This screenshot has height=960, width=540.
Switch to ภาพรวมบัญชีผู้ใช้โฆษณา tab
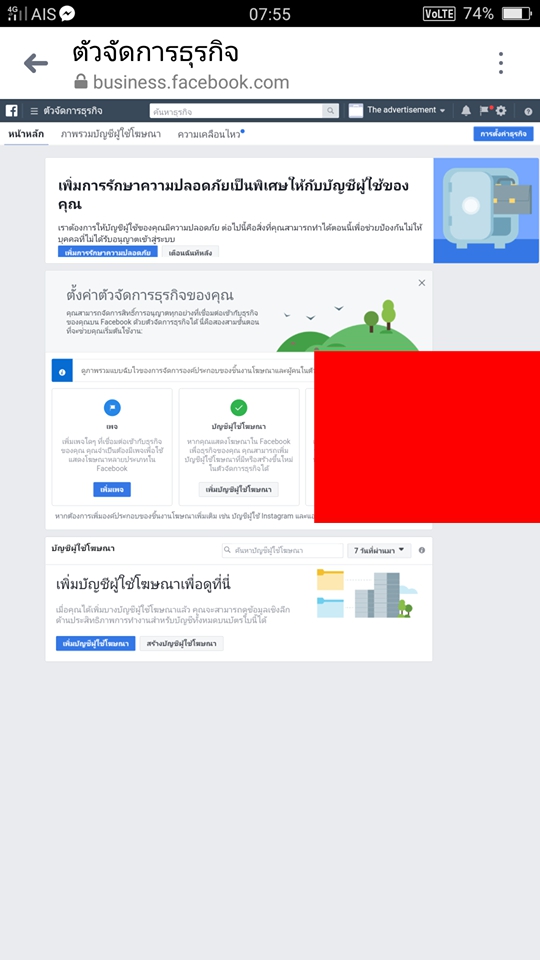point(111,134)
